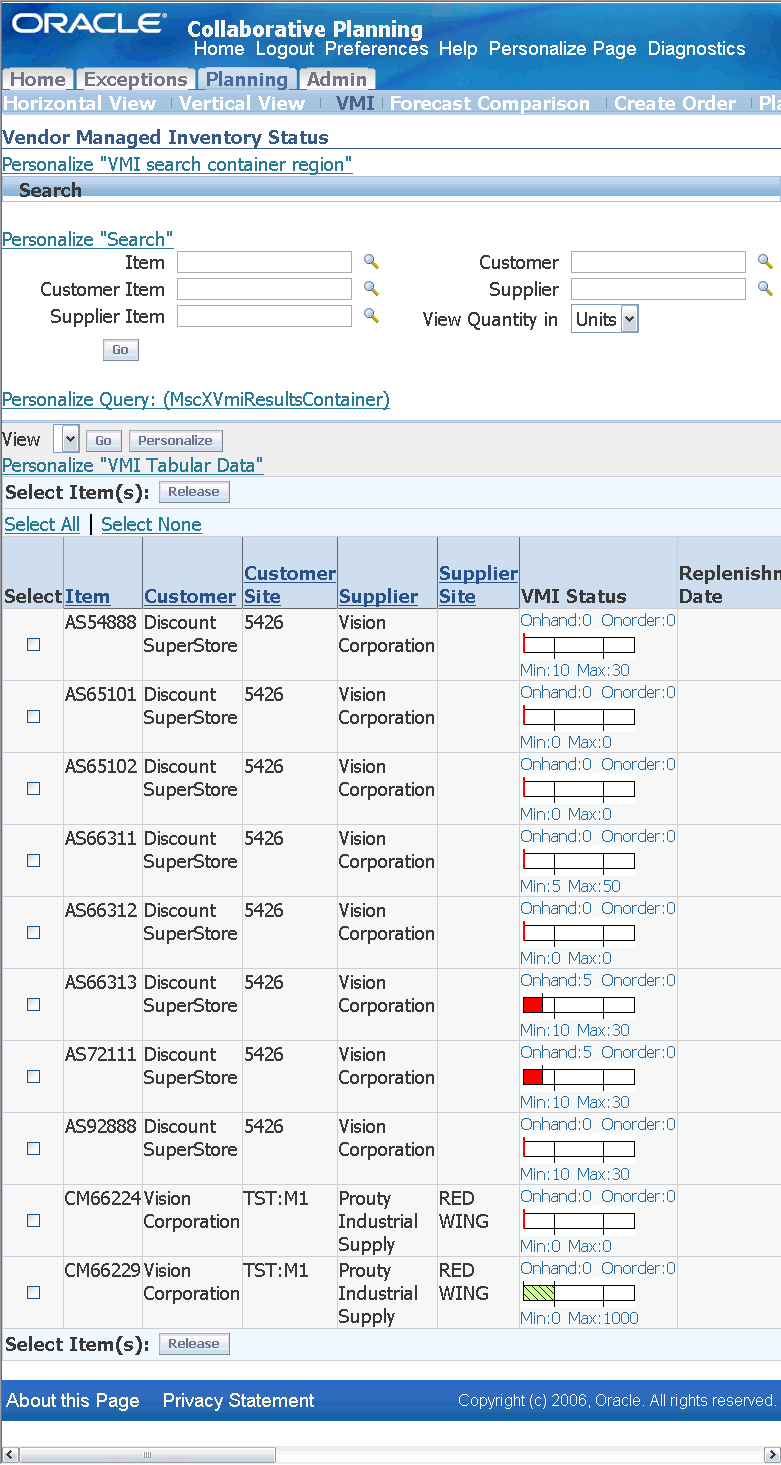This screenshot has width=781, height=1465.
Task: Open the View Quantity in Units dropdown
Action: point(605,319)
